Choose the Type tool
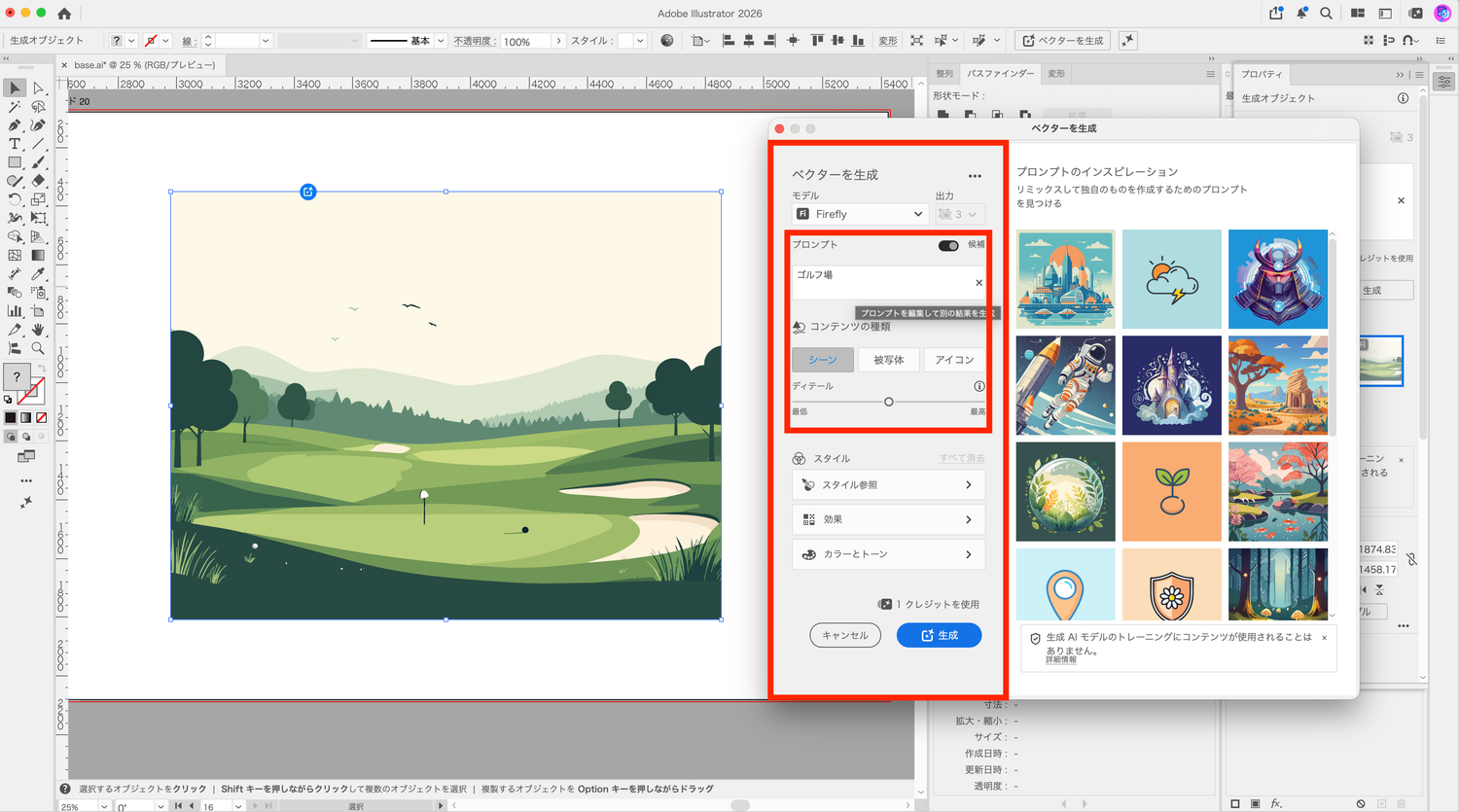This screenshot has width=1459, height=812. click(x=15, y=144)
